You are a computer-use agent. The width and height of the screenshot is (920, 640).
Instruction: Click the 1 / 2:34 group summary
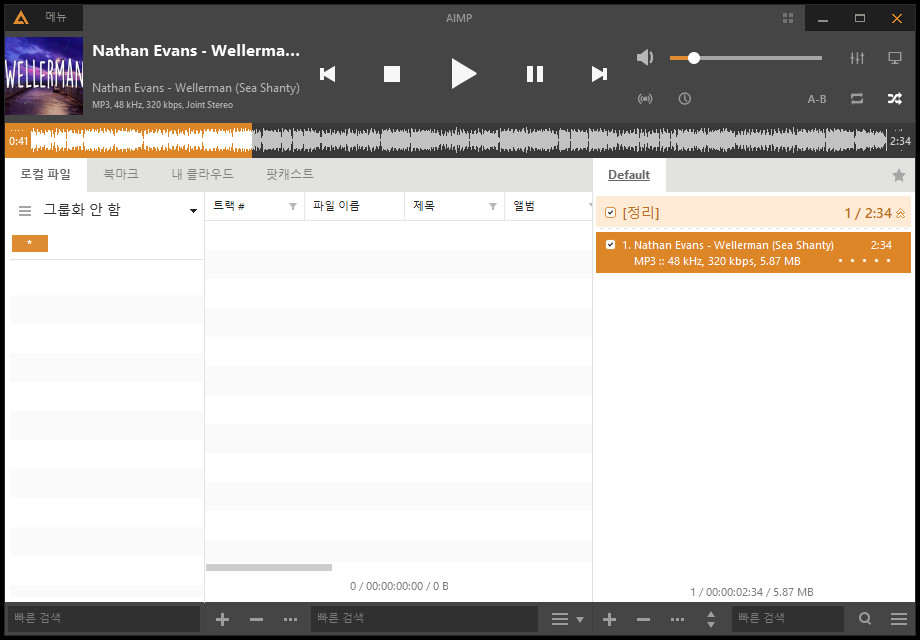(868, 213)
